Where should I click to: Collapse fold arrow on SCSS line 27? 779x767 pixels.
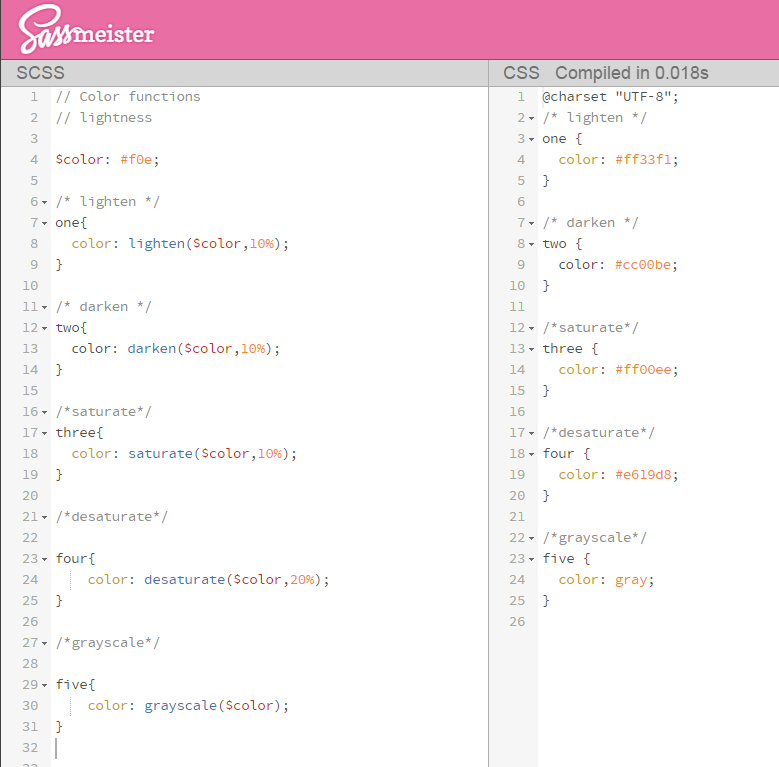(x=45, y=643)
